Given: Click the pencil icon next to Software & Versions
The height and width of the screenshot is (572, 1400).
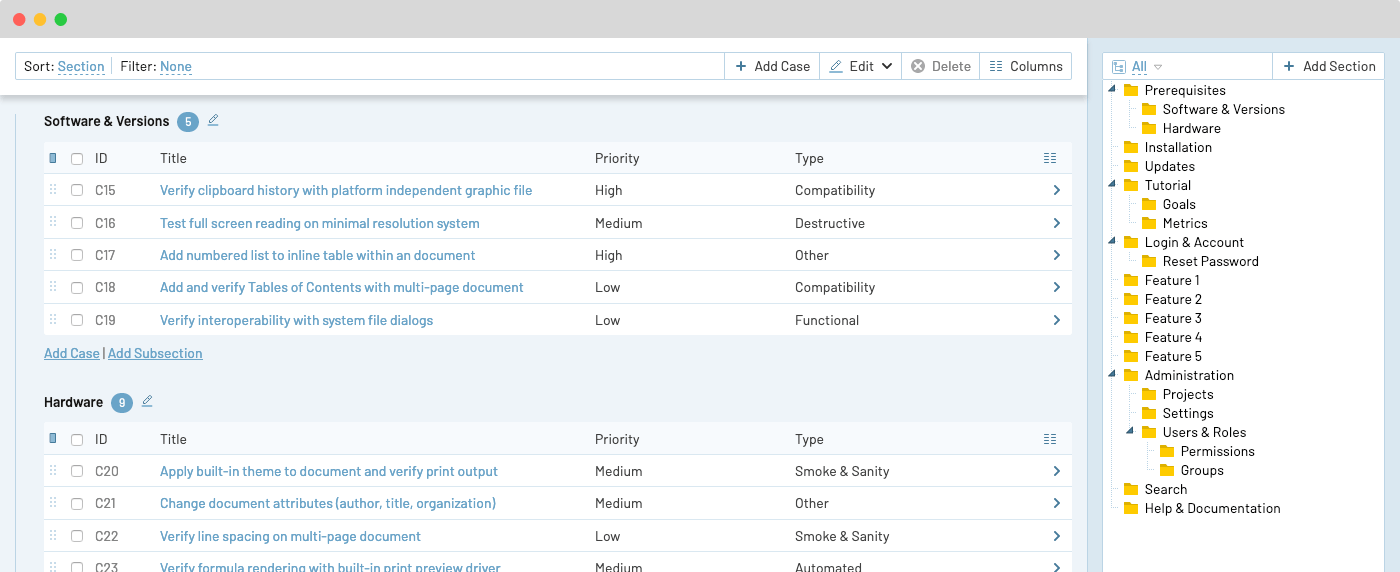Looking at the screenshot, I should tap(213, 120).
